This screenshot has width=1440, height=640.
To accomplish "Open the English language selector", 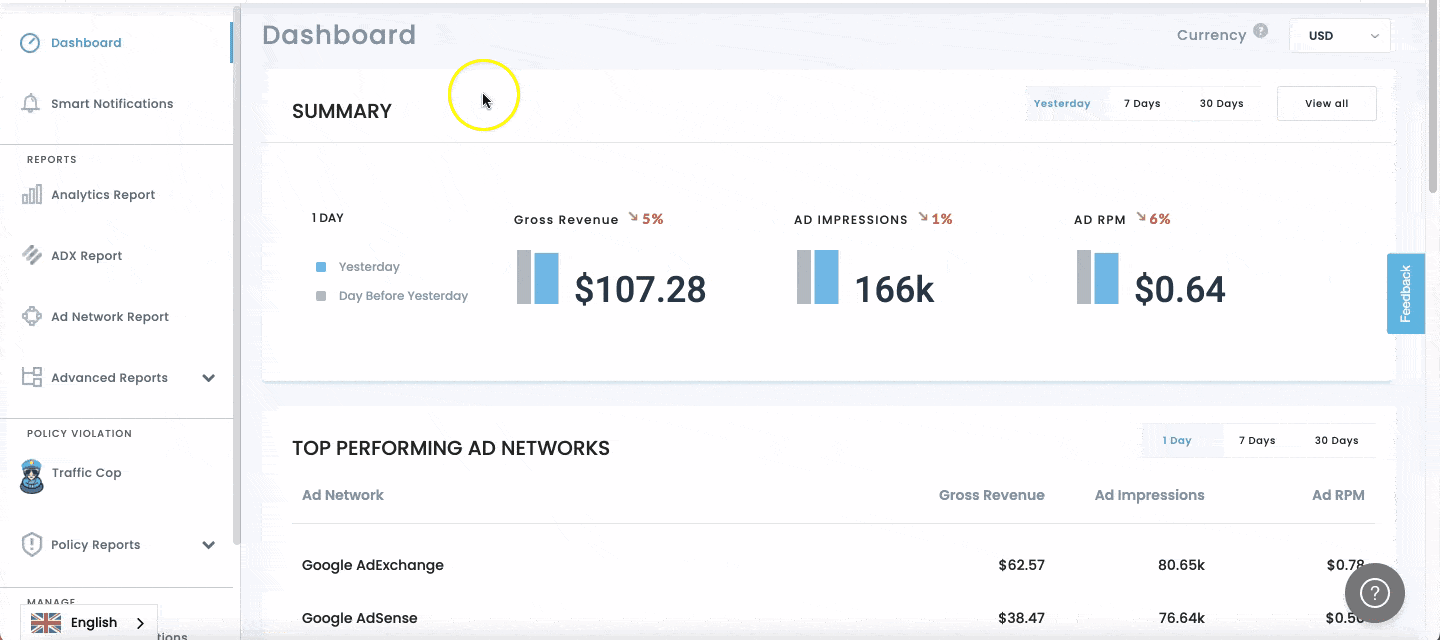I will [89, 622].
